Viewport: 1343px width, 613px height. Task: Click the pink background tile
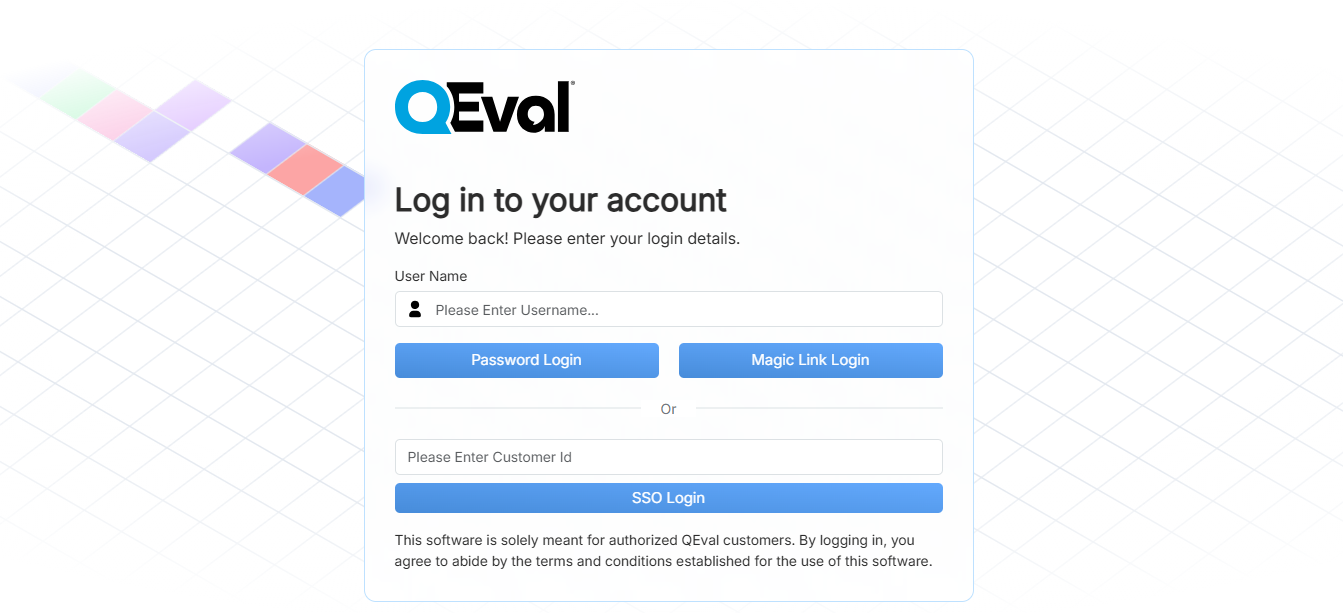click(x=116, y=114)
